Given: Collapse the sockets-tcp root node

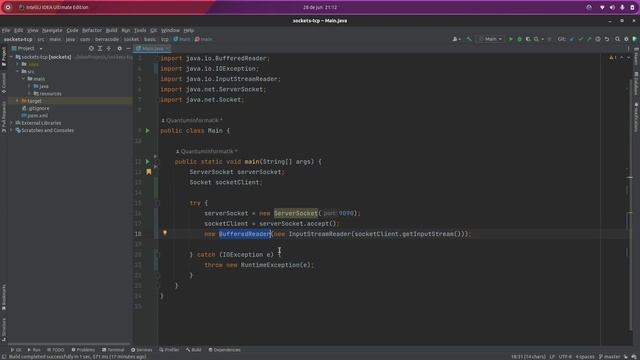Looking at the screenshot, I should pos(12,57).
